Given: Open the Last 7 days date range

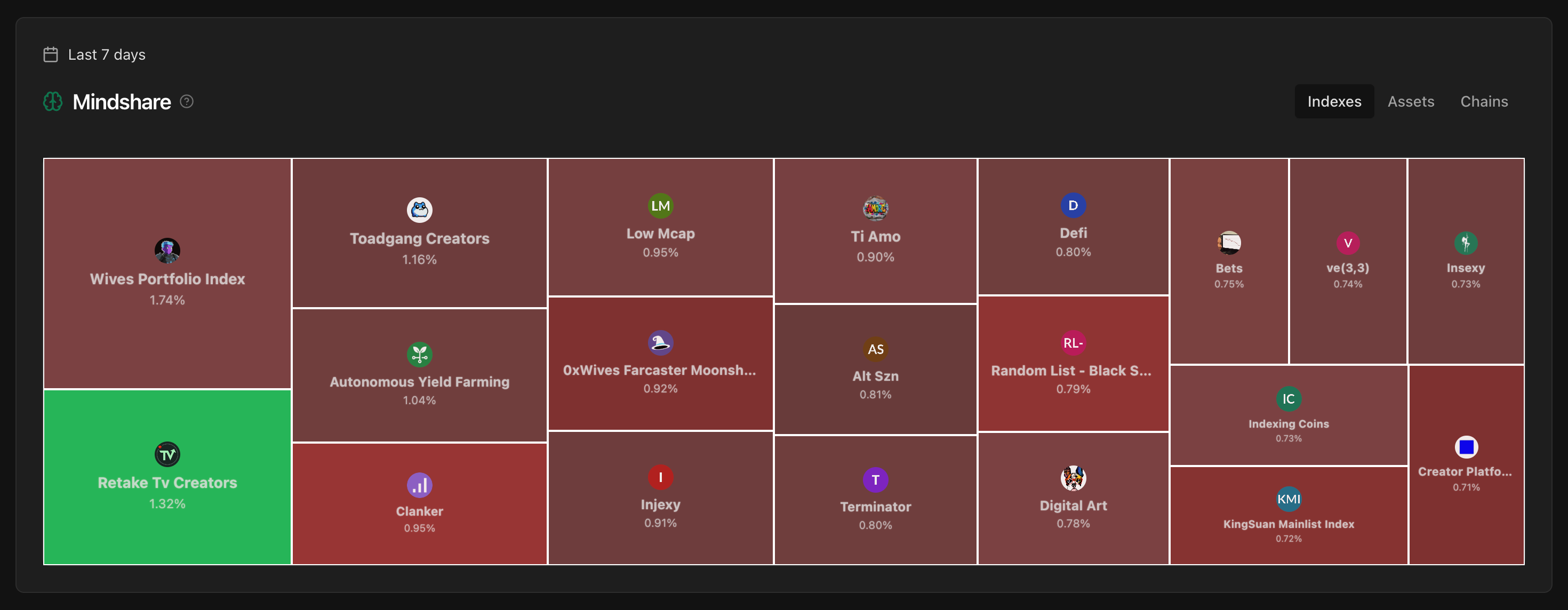Looking at the screenshot, I should (x=107, y=55).
